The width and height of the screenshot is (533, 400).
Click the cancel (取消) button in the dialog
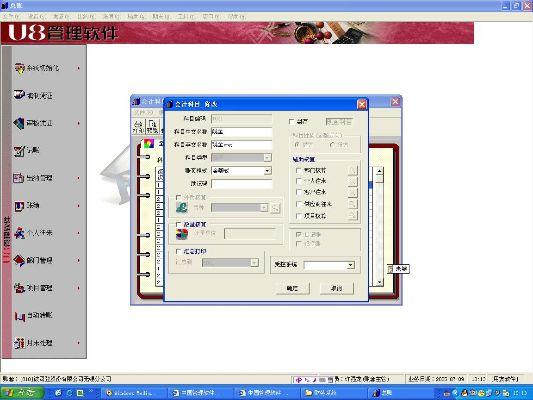[x=337, y=288]
